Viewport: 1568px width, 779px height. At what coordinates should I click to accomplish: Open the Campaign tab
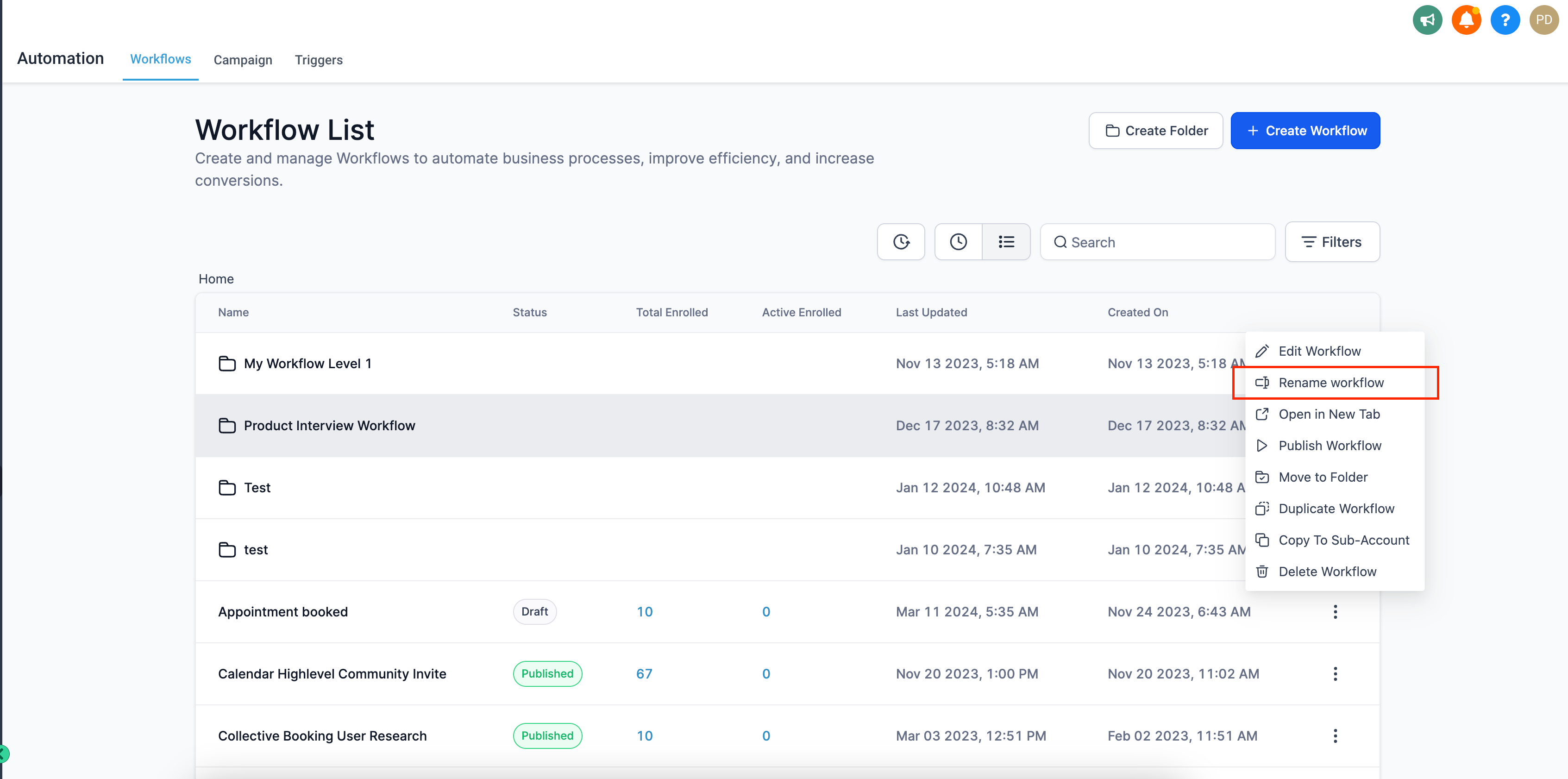click(x=243, y=60)
